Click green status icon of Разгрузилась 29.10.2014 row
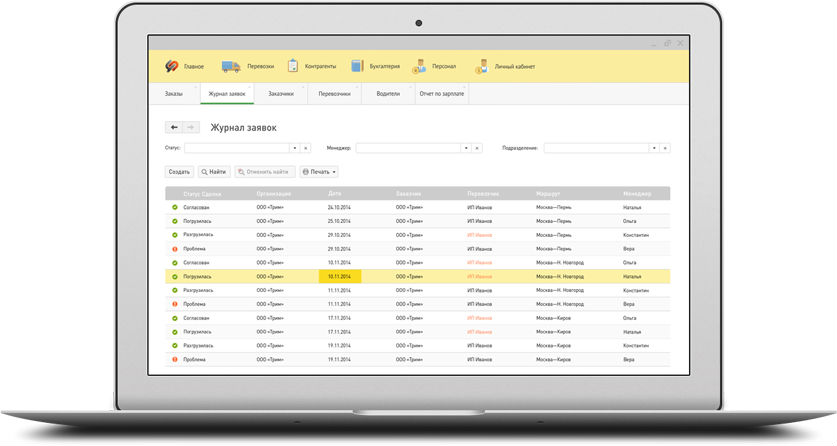 pos(175,235)
